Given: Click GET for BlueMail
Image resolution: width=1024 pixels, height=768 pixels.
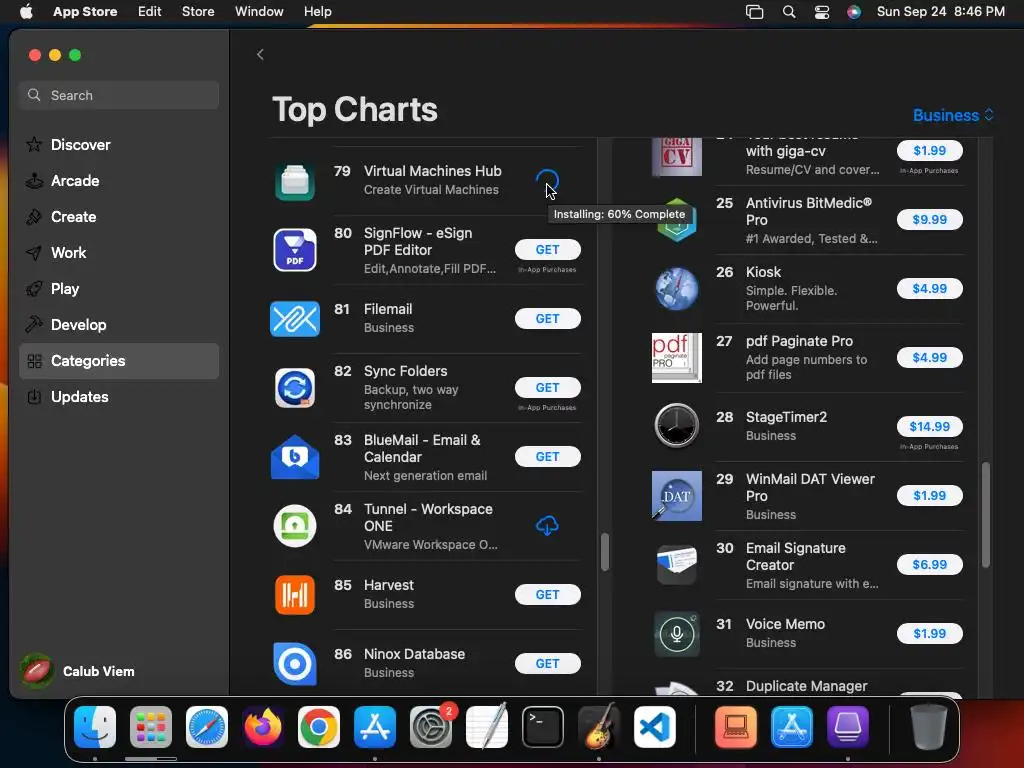Looking at the screenshot, I should coord(547,456).
